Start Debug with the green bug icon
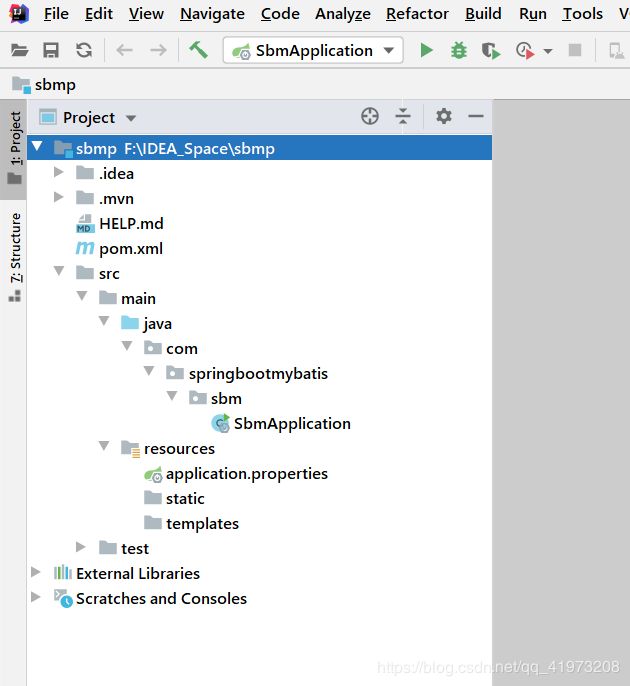The image size is (630, 686). coord(458,50)
